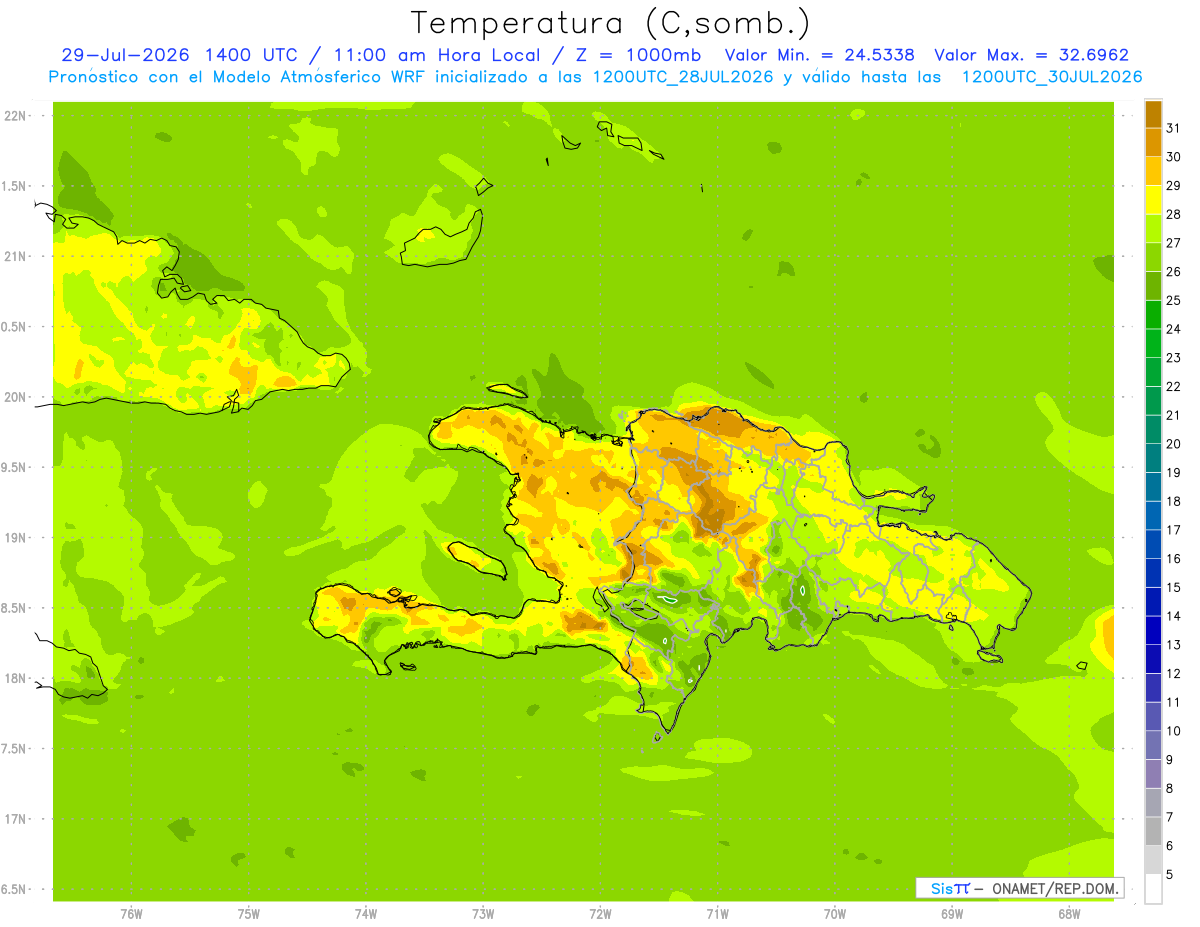Click the color scale swatch between 24 and 25
The image size is (1200, 927).
click(1153, 314)
